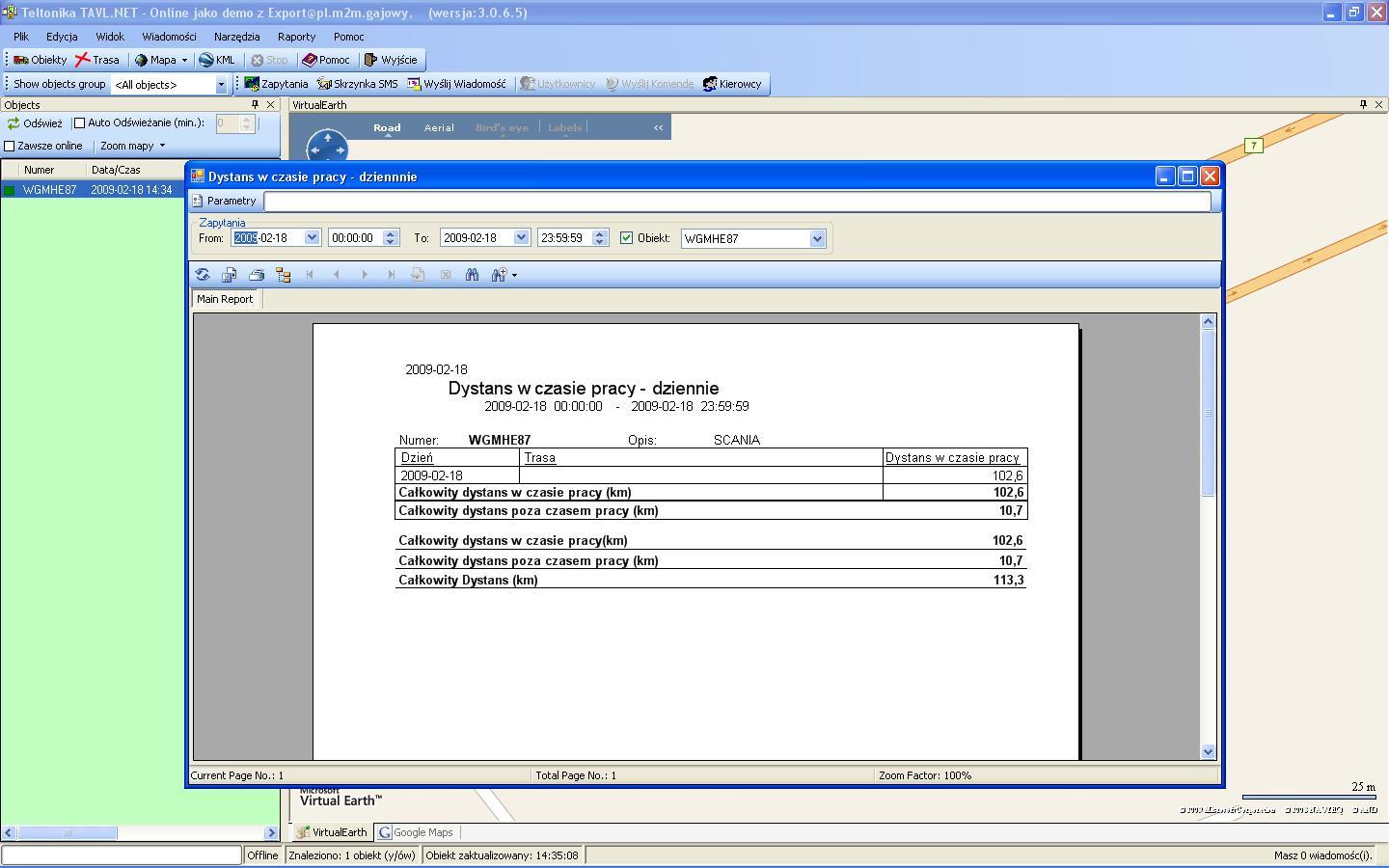Click the Parametry text field
1389x868 pixels.
click(737, 201)
